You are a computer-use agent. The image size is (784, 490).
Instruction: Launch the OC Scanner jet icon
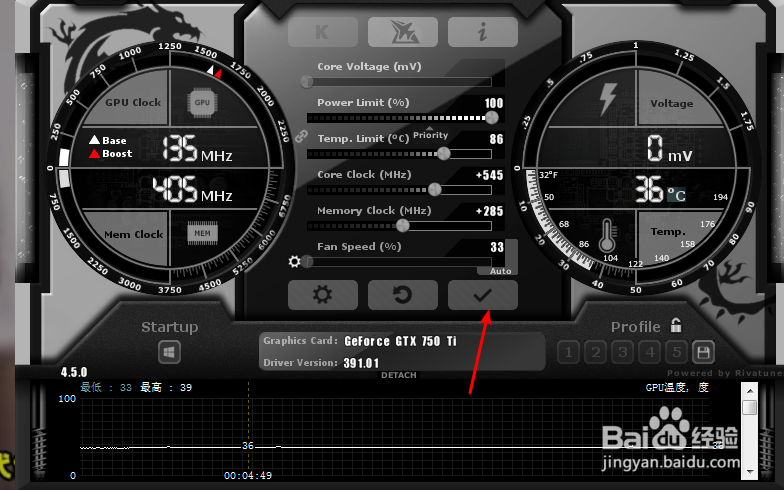click(x=402, y=32)
